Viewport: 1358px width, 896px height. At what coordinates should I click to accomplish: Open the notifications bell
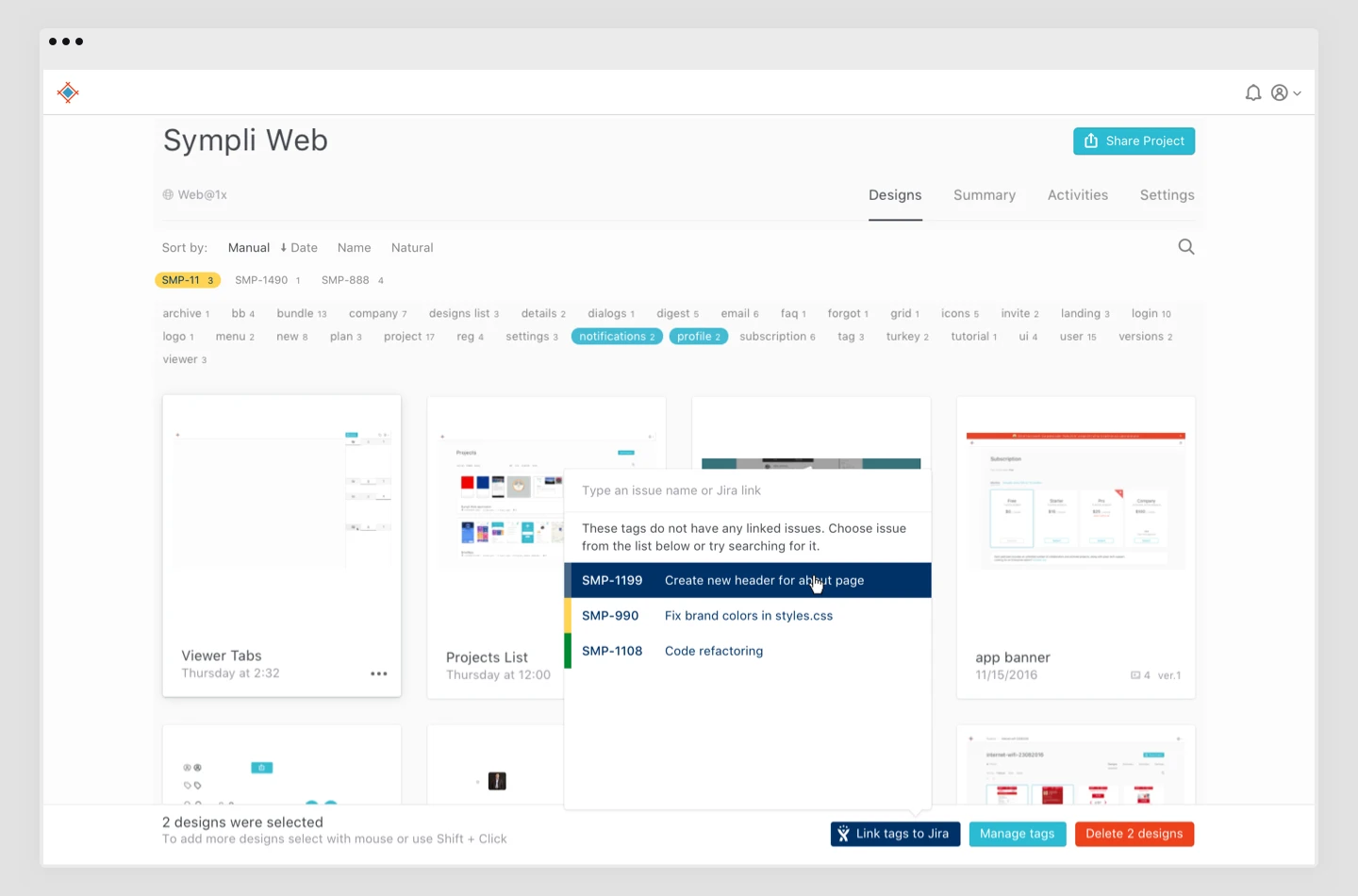(1252, 92)
